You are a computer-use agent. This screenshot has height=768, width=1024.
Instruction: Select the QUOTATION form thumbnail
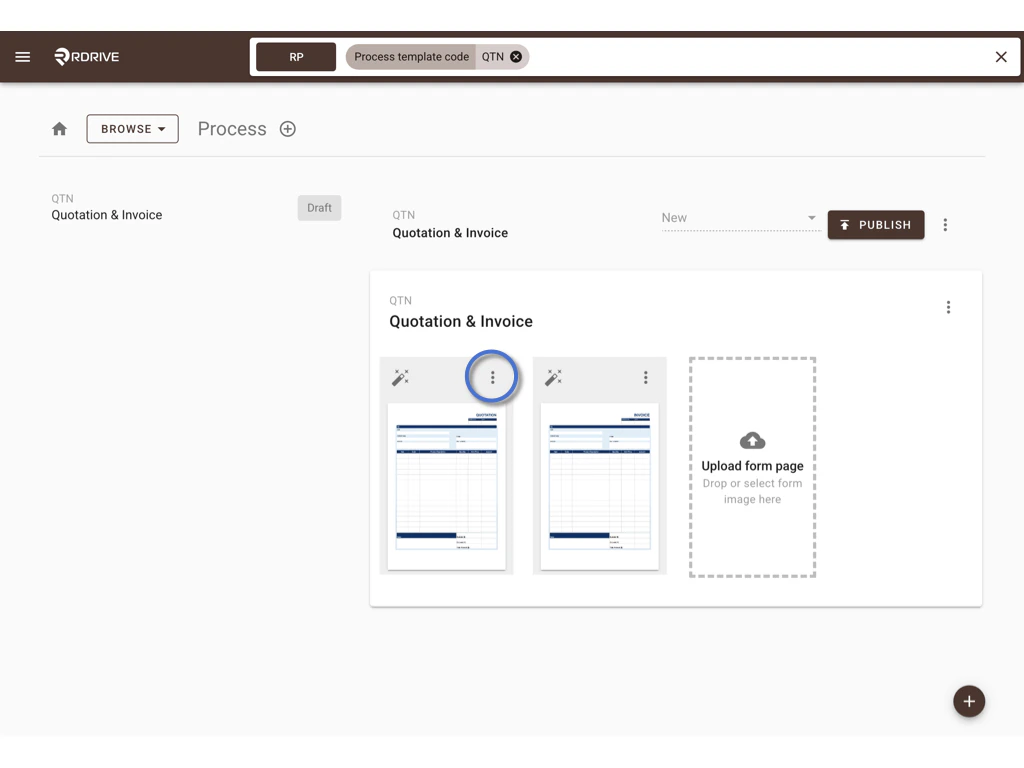pyautogui.click(x=446, y=485)
